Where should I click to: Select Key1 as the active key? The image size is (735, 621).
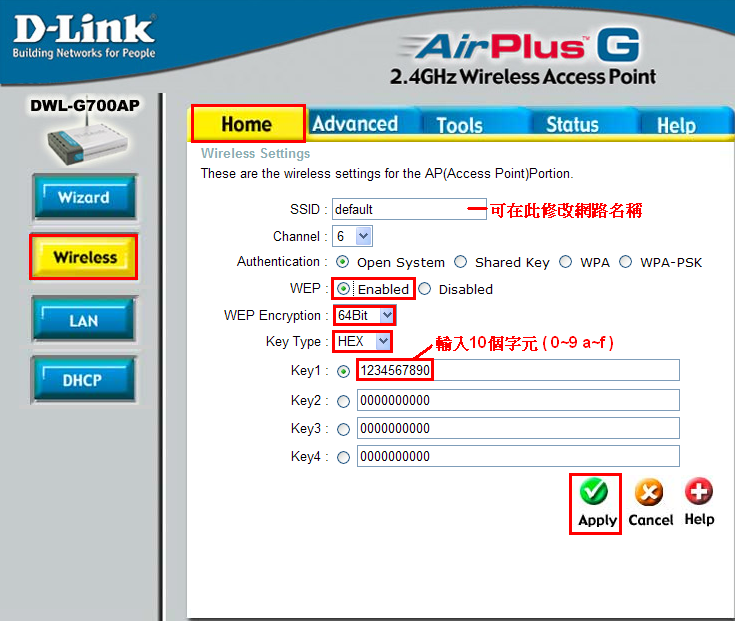pos(344,372)
